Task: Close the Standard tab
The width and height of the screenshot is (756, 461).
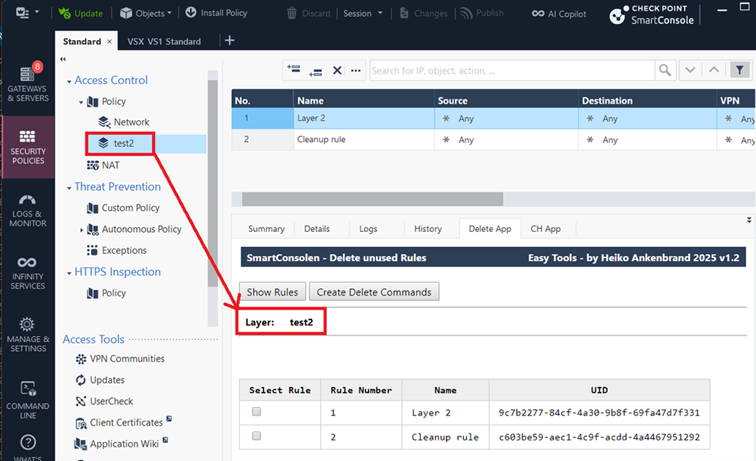Action: click(x=109, y=41)
